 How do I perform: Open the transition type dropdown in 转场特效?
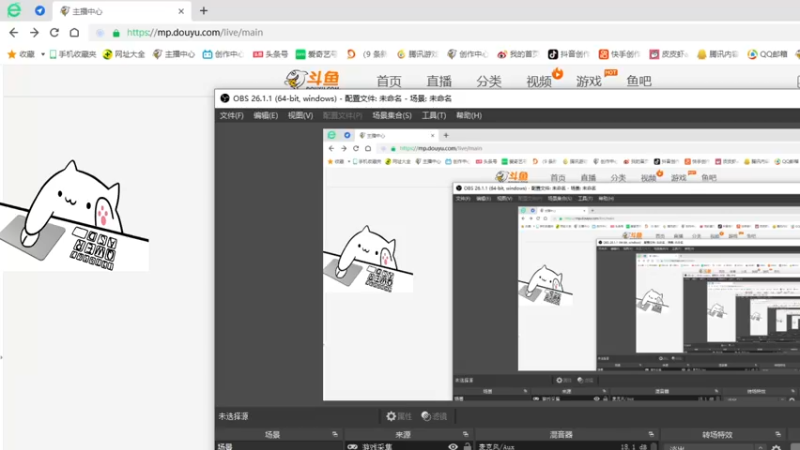[x=716, y=447]
